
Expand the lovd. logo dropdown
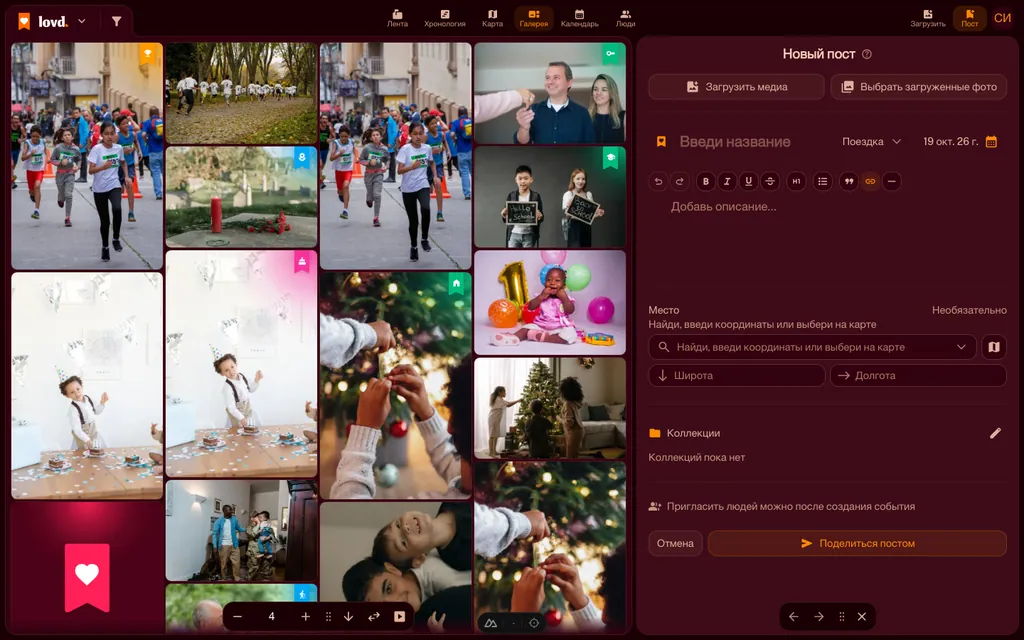coord(82,21)
